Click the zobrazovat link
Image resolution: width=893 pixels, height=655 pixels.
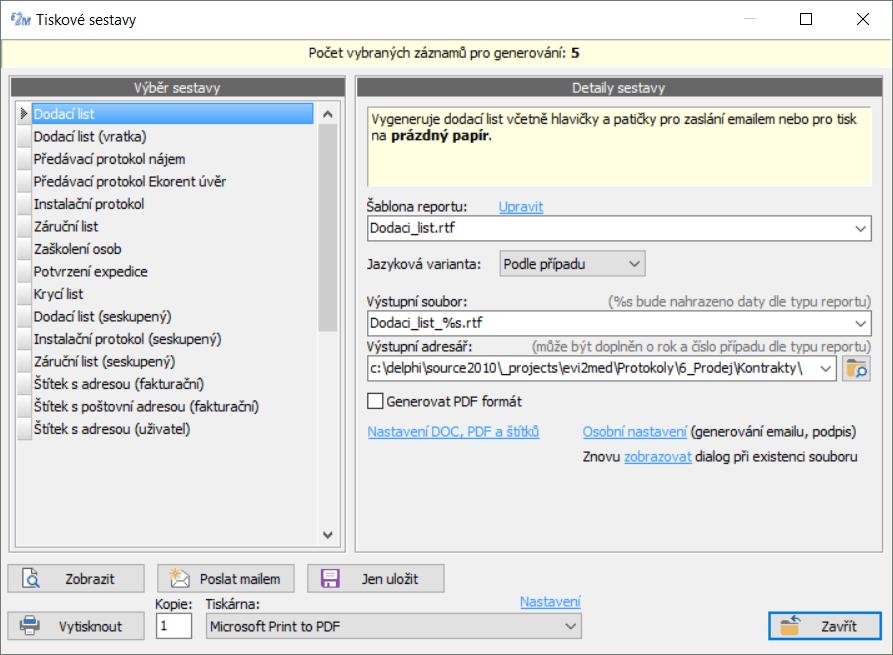coord(658,457)
